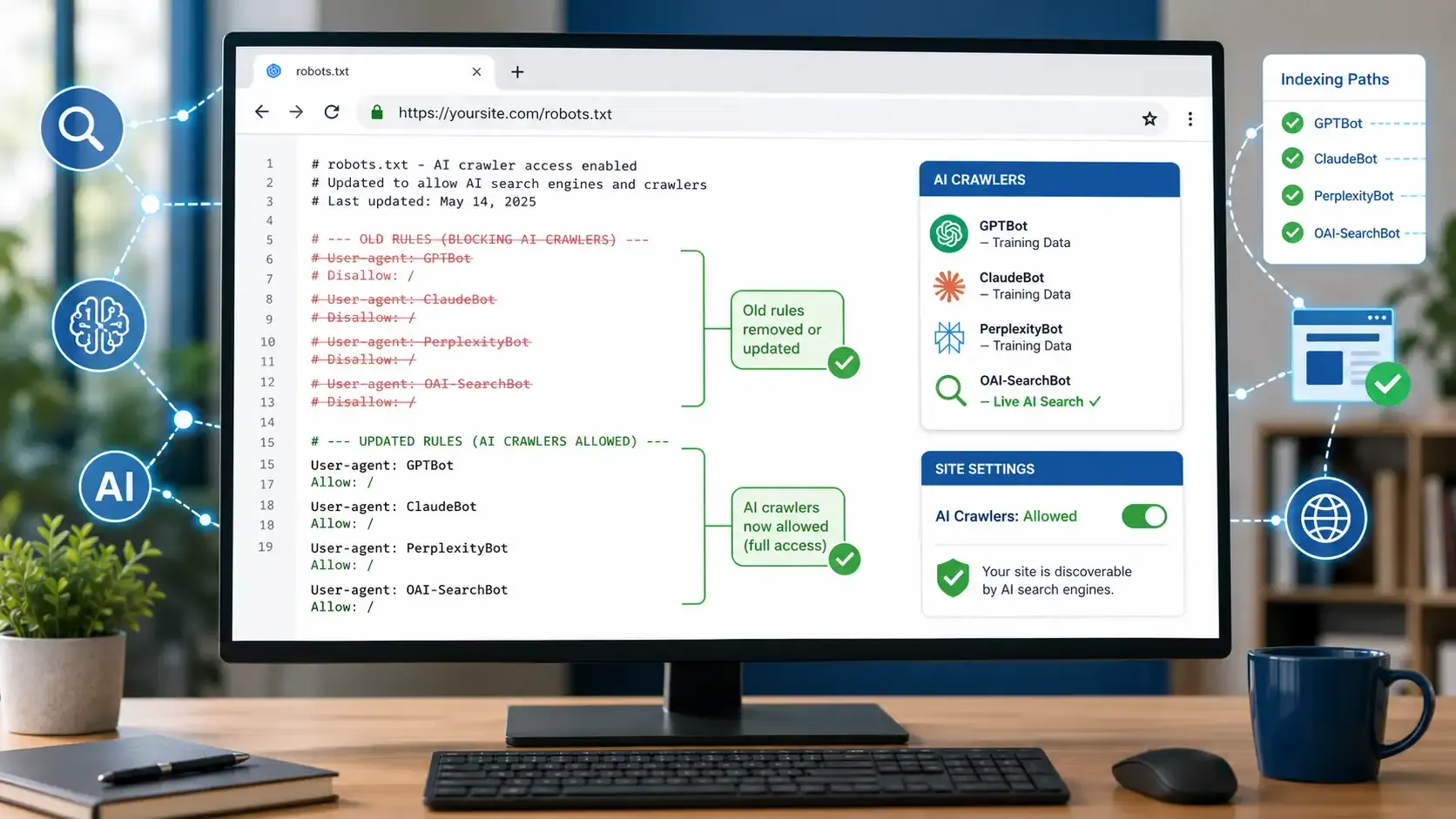Click the green padlock security icon
Viewport: 1456px width, 819px height.
377,112
